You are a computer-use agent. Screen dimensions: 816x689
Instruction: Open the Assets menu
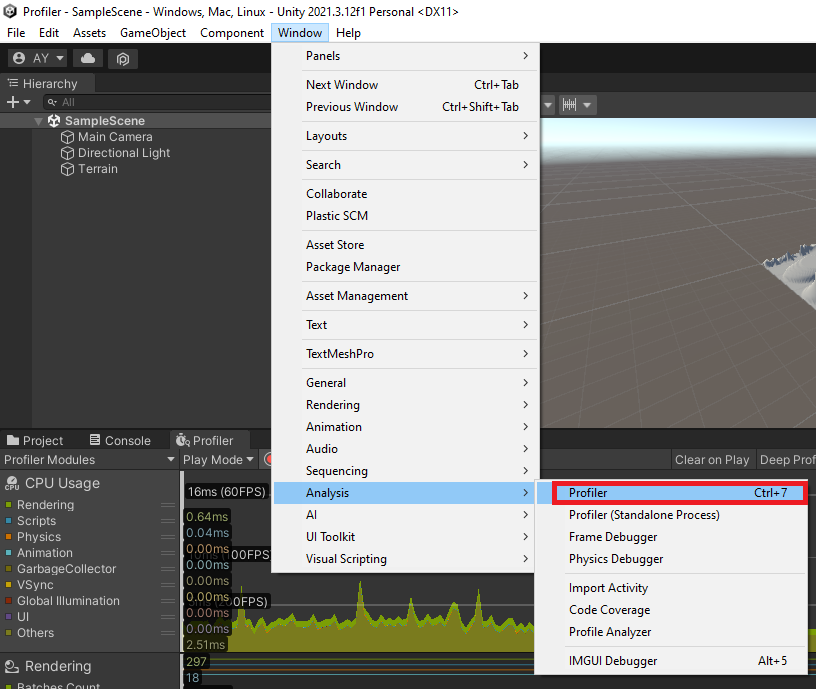pyautogui.click(x=90, y=33)
